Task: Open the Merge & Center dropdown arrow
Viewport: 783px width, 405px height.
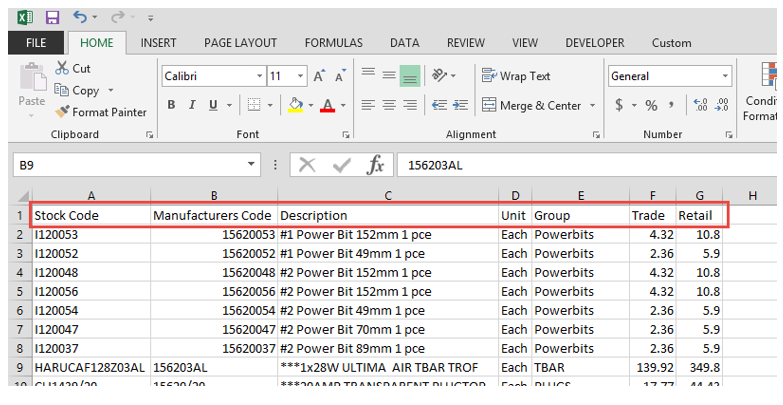Action: pyautogui.click(x=593, y=105)
